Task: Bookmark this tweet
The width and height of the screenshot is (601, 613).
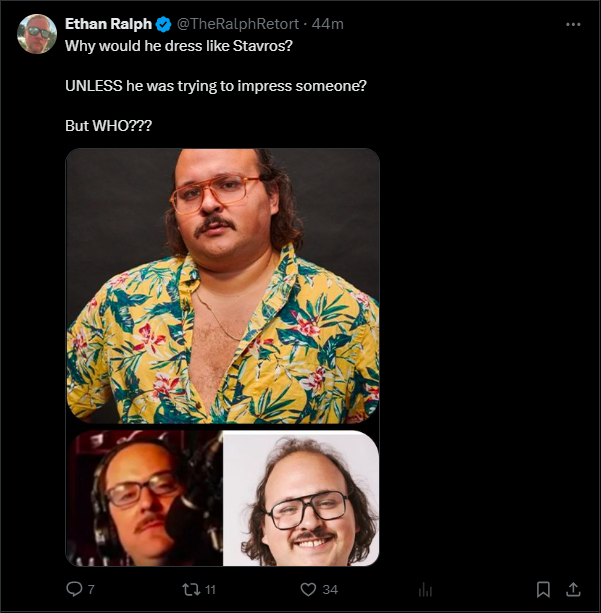Action: [x=543, y=589]
